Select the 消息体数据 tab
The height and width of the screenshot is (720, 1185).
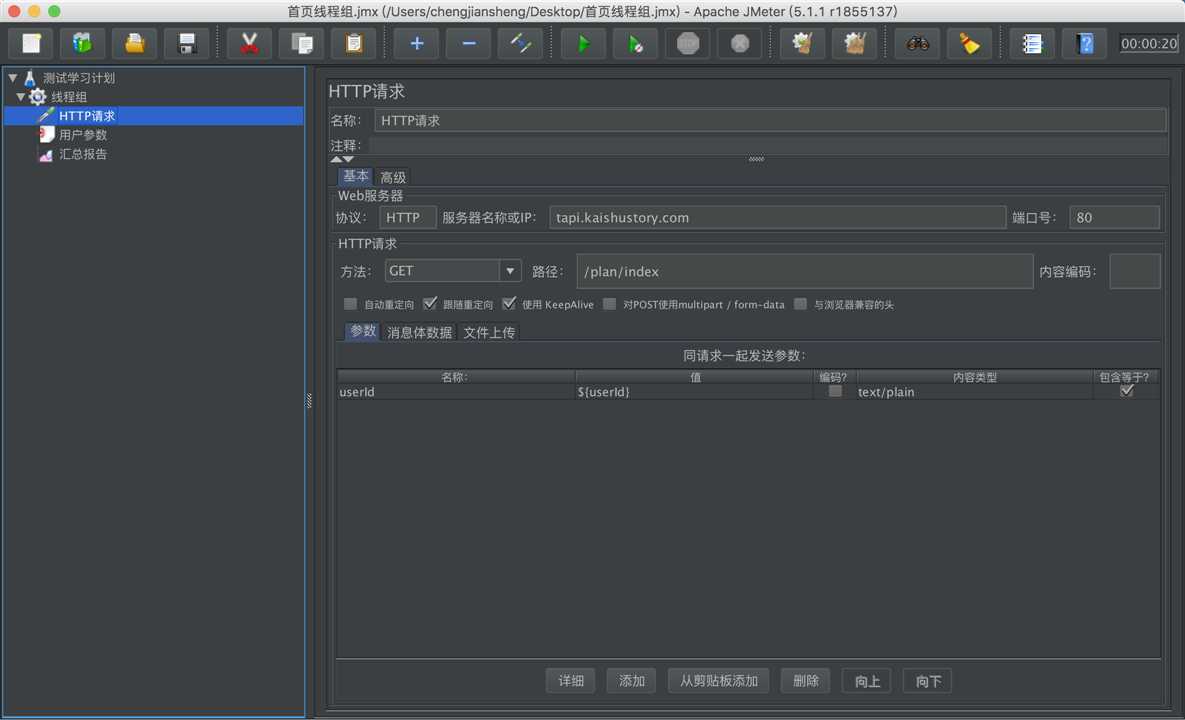coord(419,332)
